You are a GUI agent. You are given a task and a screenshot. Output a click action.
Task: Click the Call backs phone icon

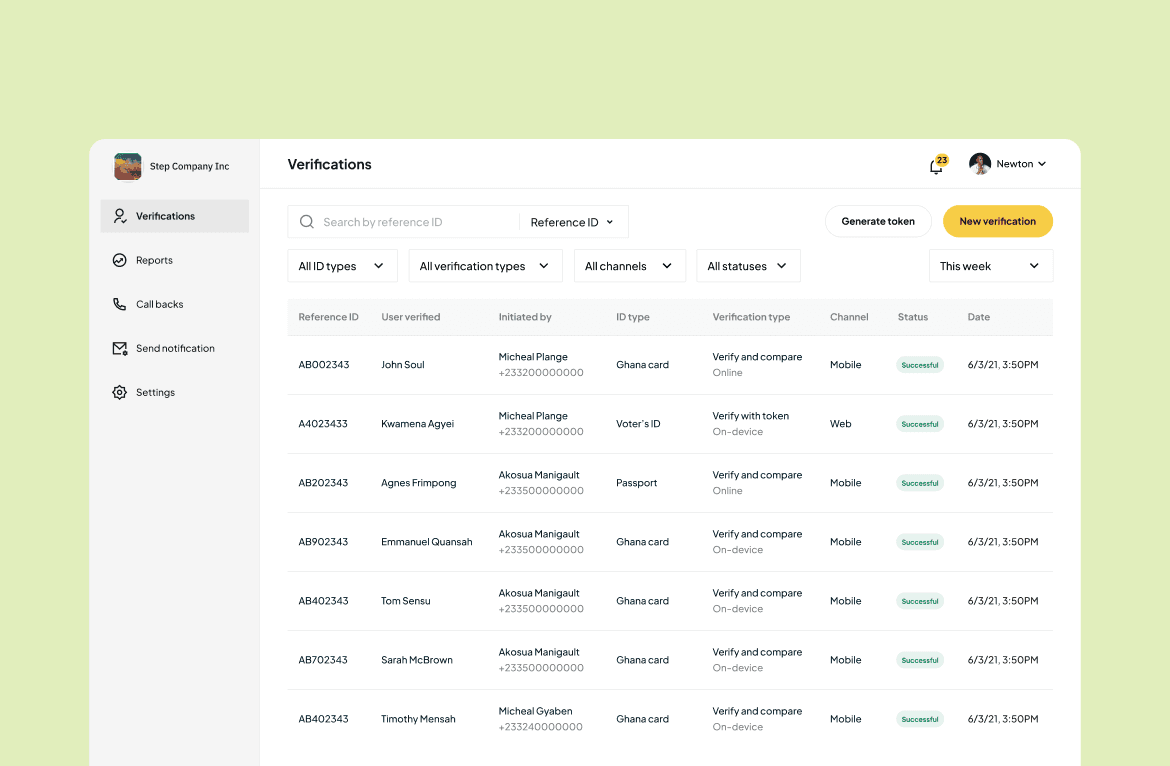[x=120, y=304]
